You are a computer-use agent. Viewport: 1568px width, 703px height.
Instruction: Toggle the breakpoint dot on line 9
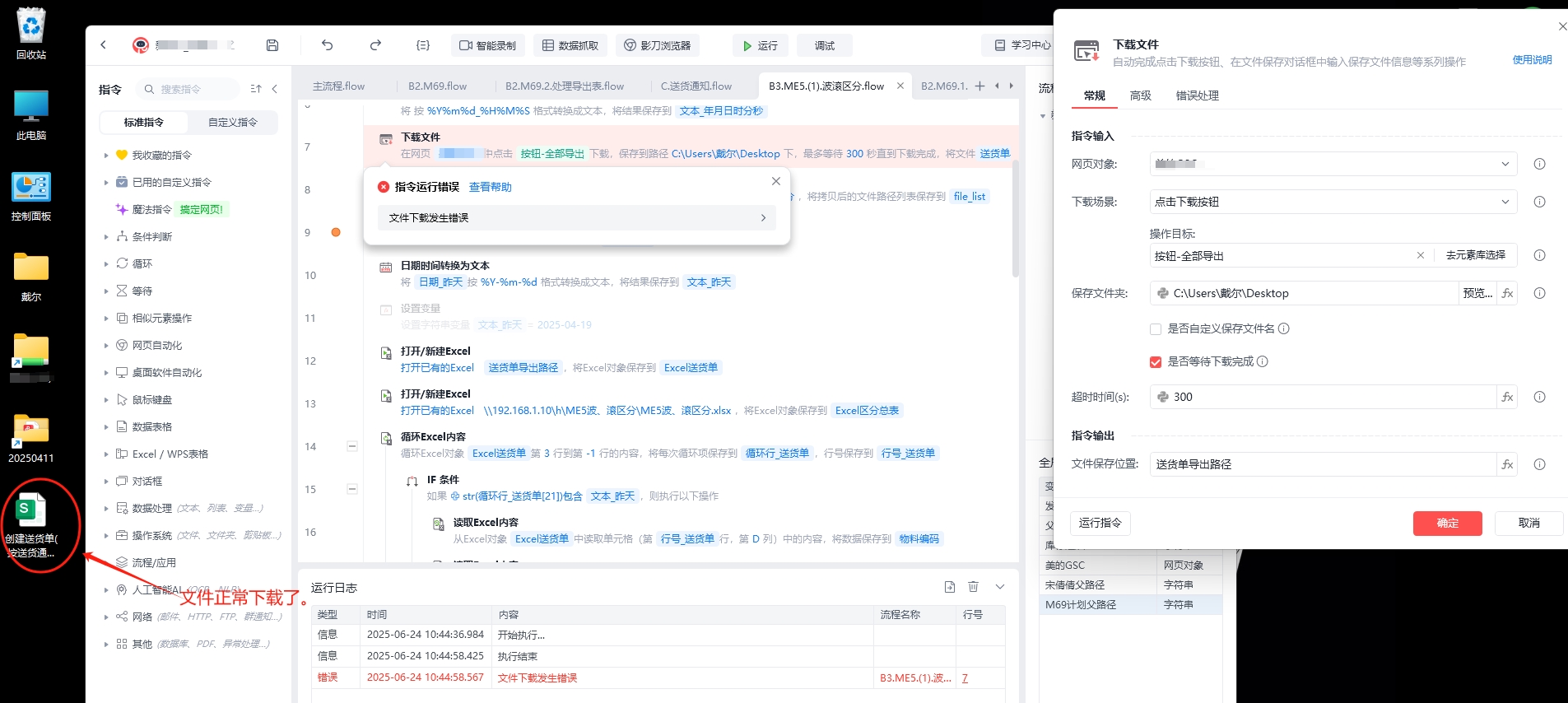coord(336,232)
